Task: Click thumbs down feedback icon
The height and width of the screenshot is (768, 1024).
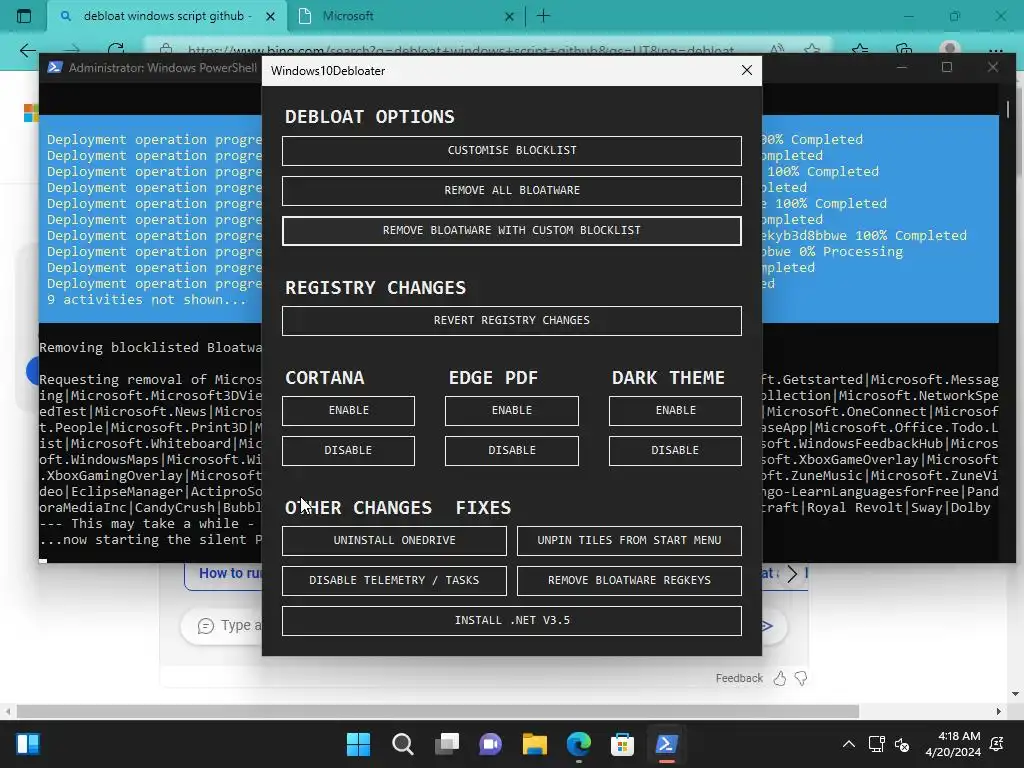Action: point(801,679)
